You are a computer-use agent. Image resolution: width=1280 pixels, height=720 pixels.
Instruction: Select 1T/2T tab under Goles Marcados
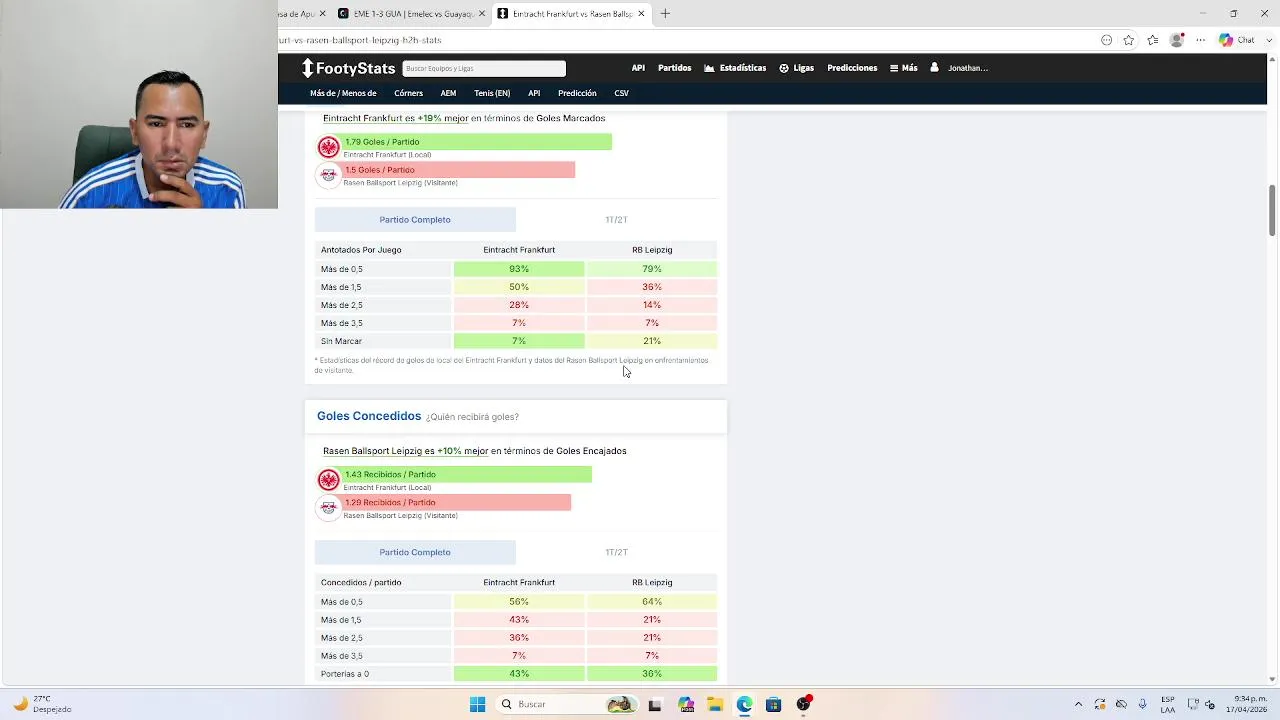point(616,220)
